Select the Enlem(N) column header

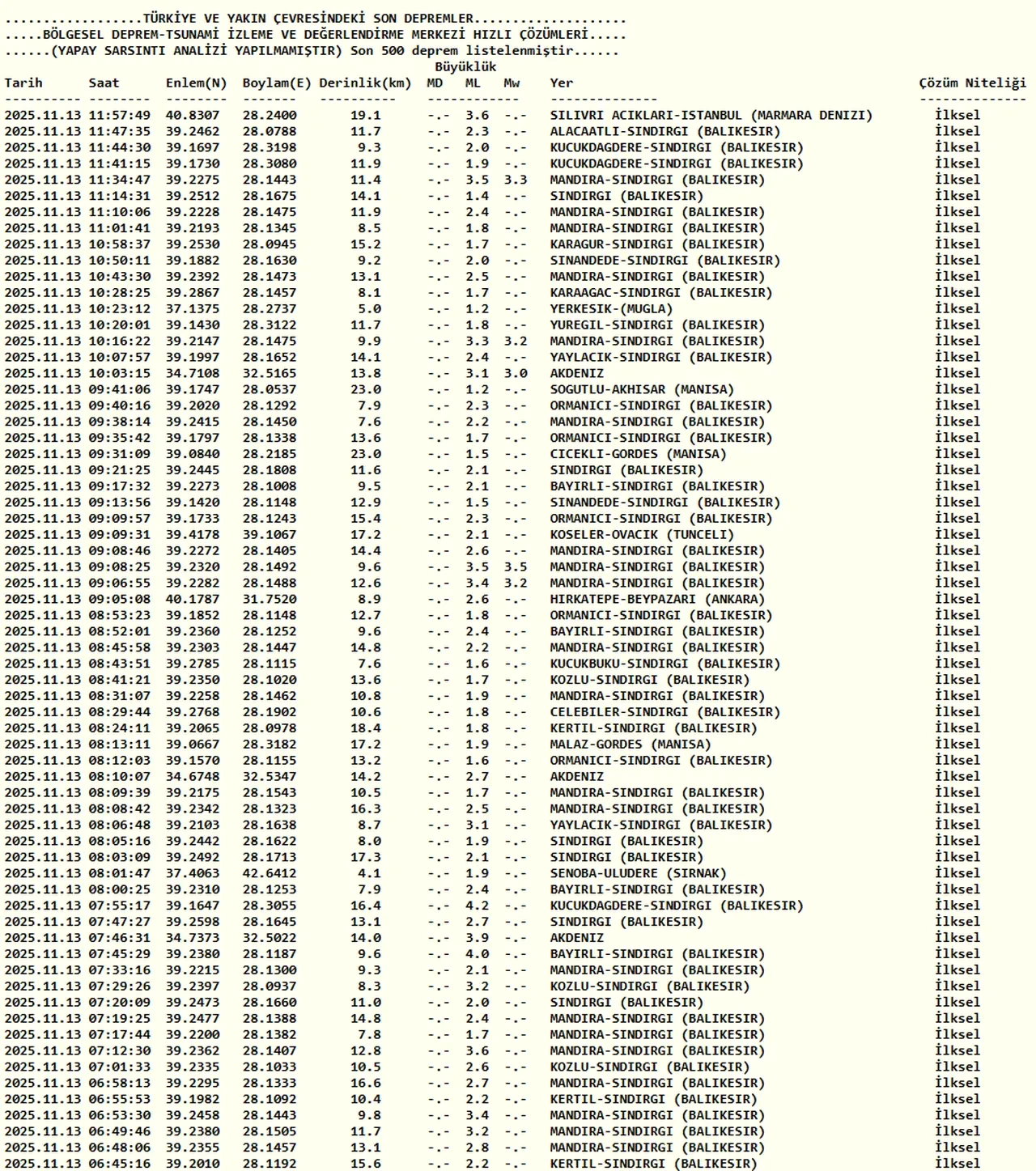196,83
